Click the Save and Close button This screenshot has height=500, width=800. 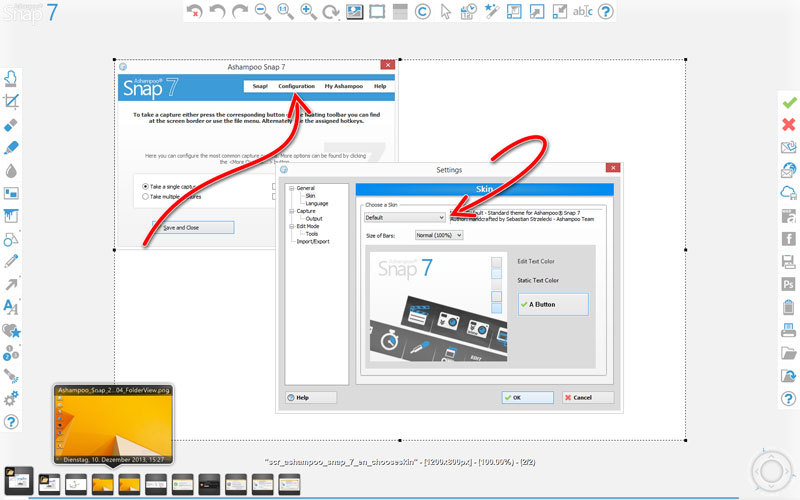193,228
